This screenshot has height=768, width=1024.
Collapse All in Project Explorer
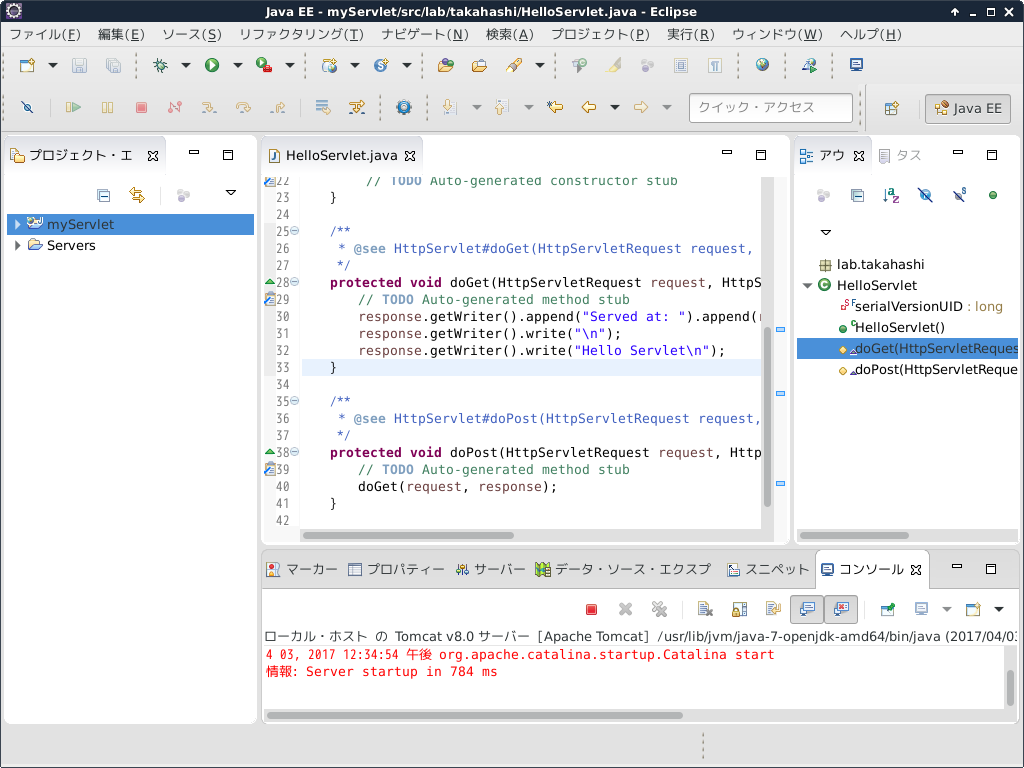[x=103, y=195]
